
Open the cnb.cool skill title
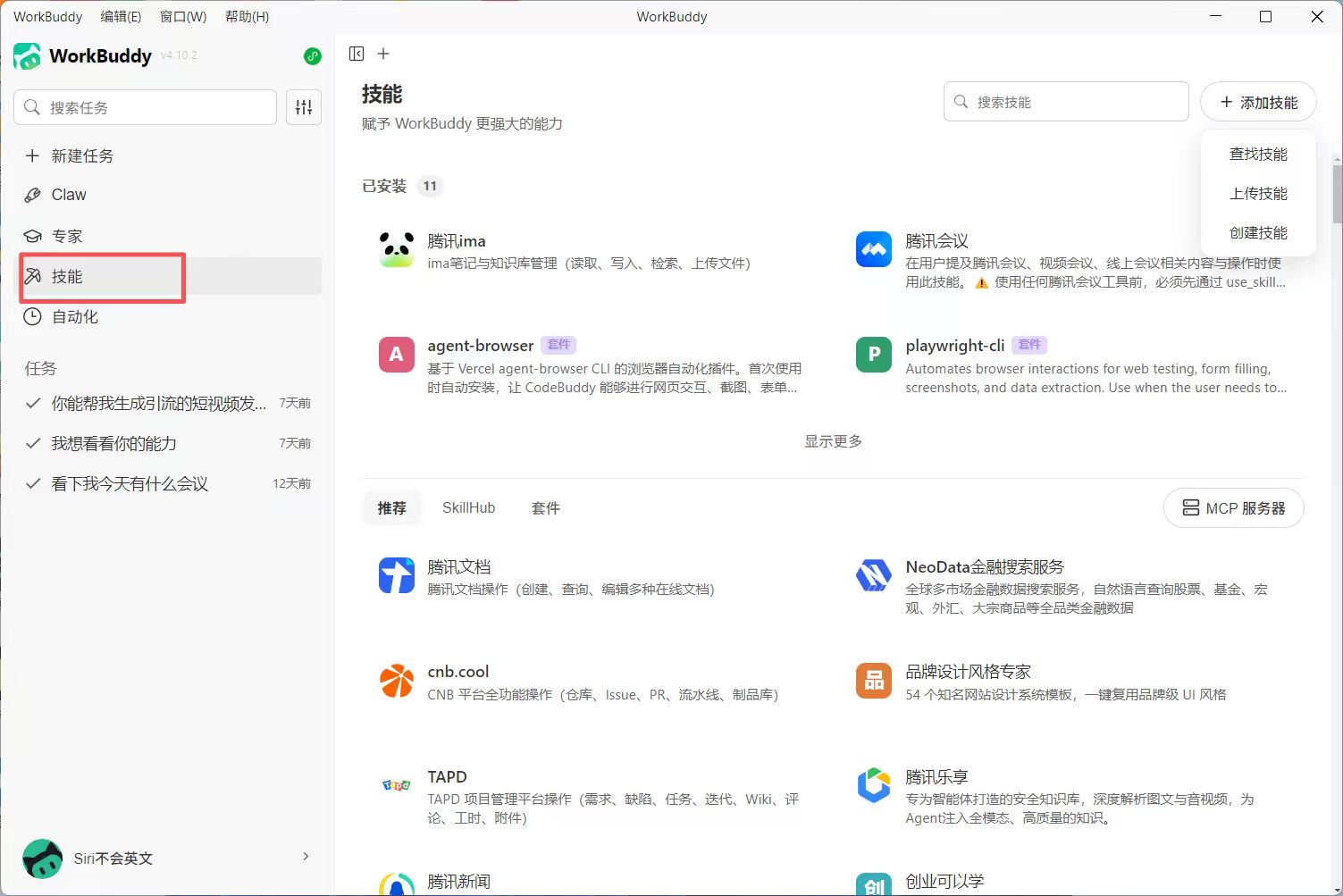(x=458, y=672)
